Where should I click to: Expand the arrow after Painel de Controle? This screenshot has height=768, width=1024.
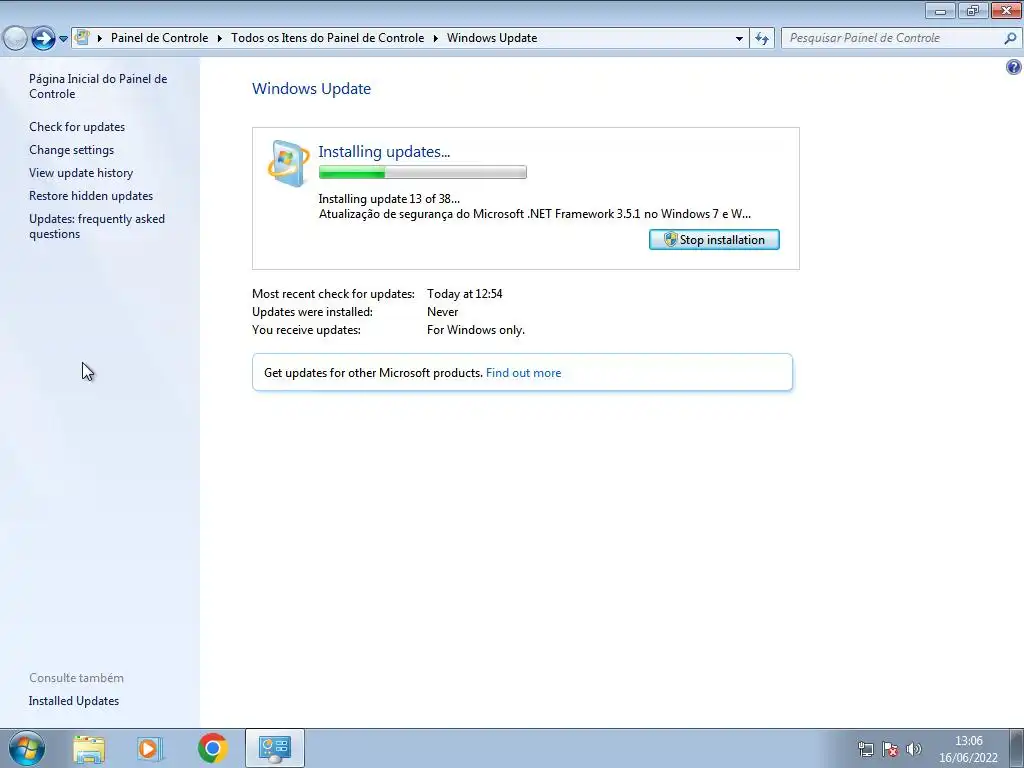click(x=219, y=39)
